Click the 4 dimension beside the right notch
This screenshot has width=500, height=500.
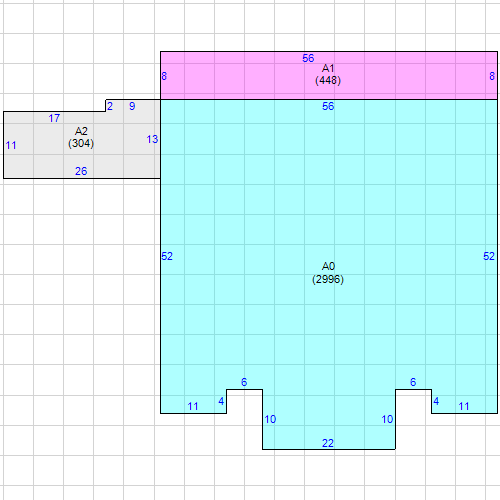coord(436,401)
